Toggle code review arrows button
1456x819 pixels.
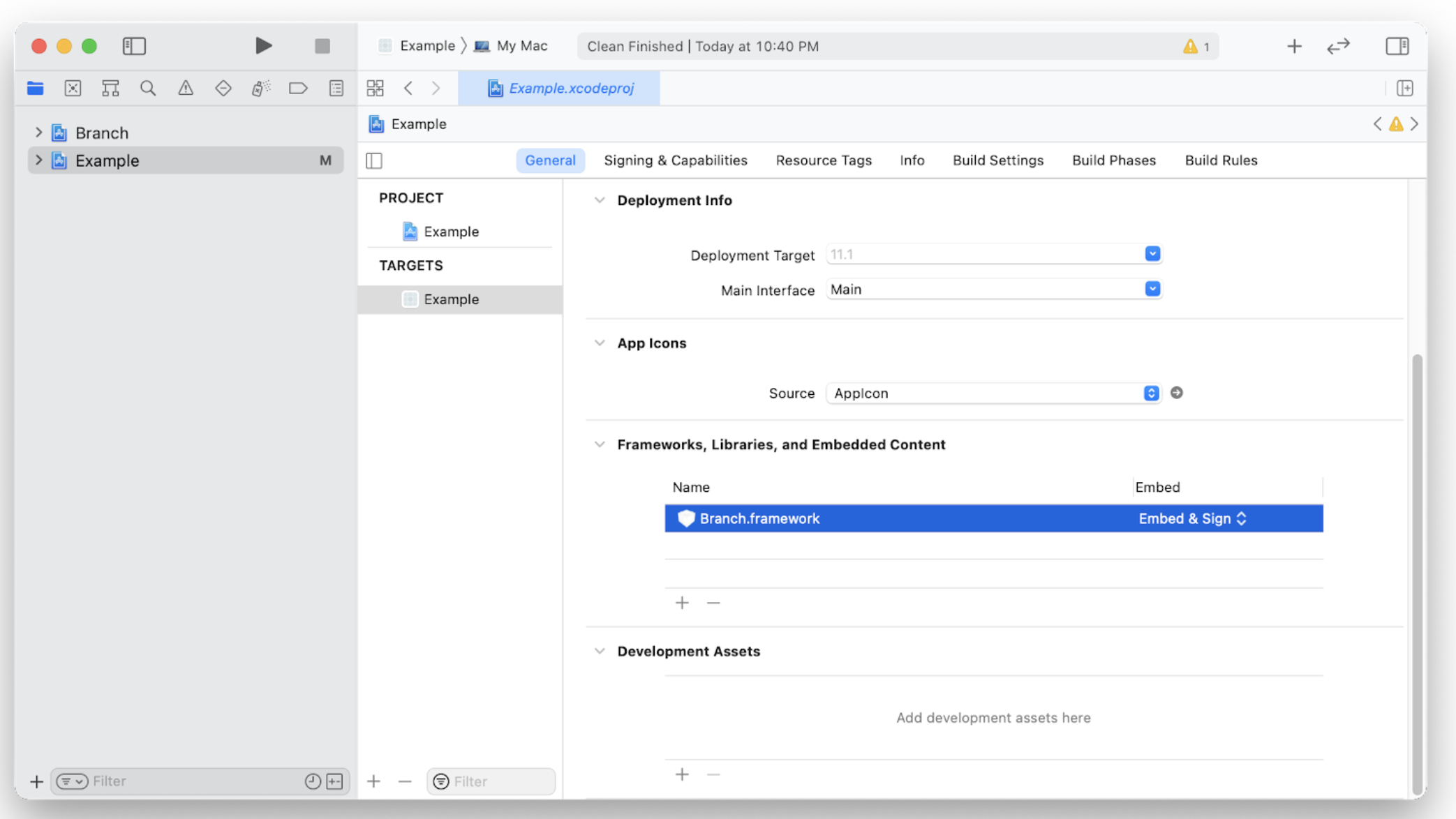1338,46
